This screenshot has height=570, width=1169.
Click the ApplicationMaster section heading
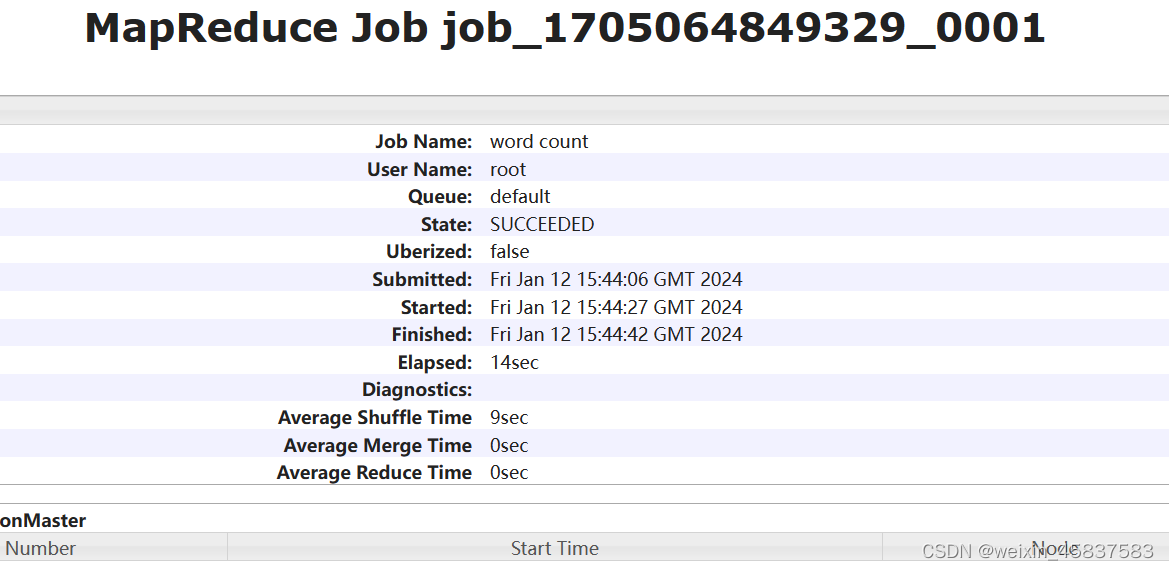(42, 521)
